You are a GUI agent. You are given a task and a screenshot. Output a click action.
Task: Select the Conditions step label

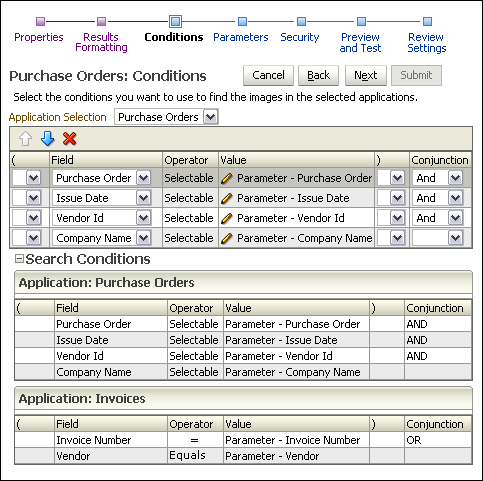click(174, 37)
